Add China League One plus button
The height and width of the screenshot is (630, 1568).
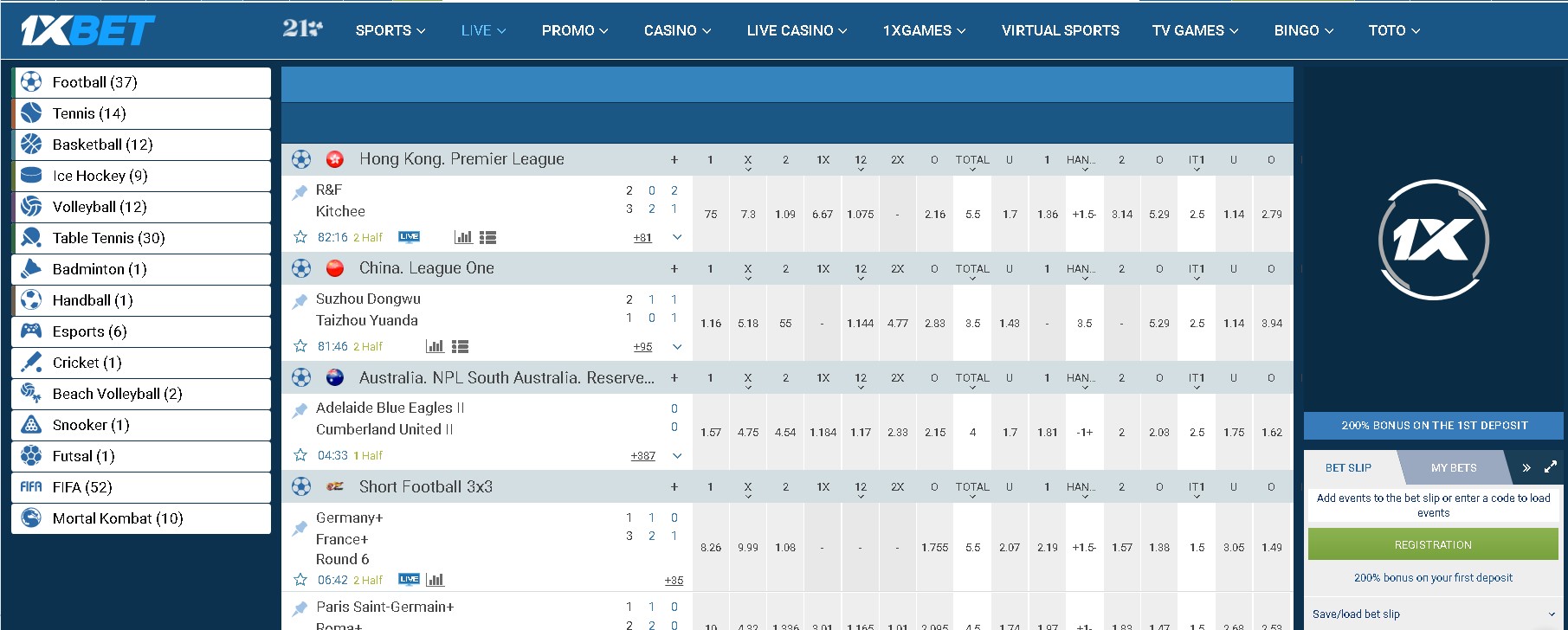coord(674,268)
